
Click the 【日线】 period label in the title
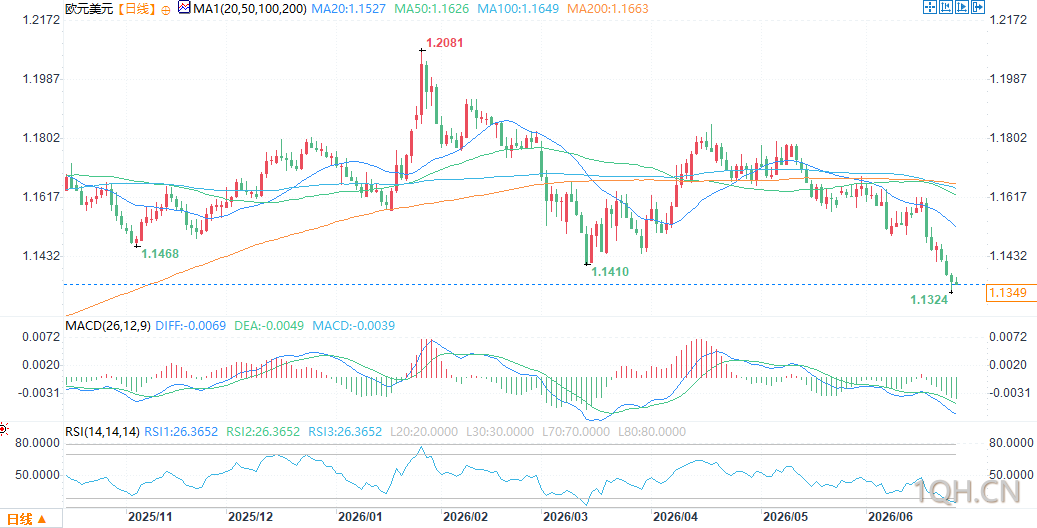(136, 9)
